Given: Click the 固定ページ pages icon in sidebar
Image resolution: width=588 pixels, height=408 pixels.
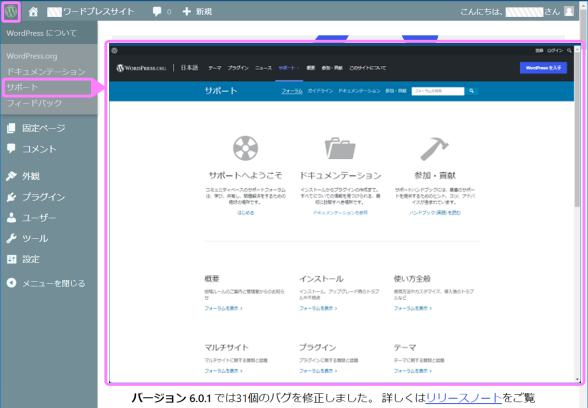Looking at the screenshot, I should pyautogui.click(x=11, y=128).
